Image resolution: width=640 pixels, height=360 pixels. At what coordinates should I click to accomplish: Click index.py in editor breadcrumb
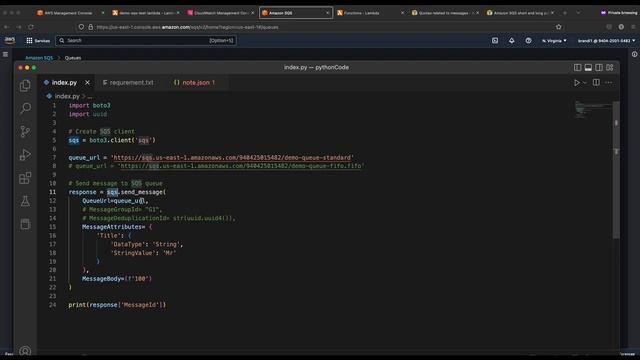(x=67, y=96)
